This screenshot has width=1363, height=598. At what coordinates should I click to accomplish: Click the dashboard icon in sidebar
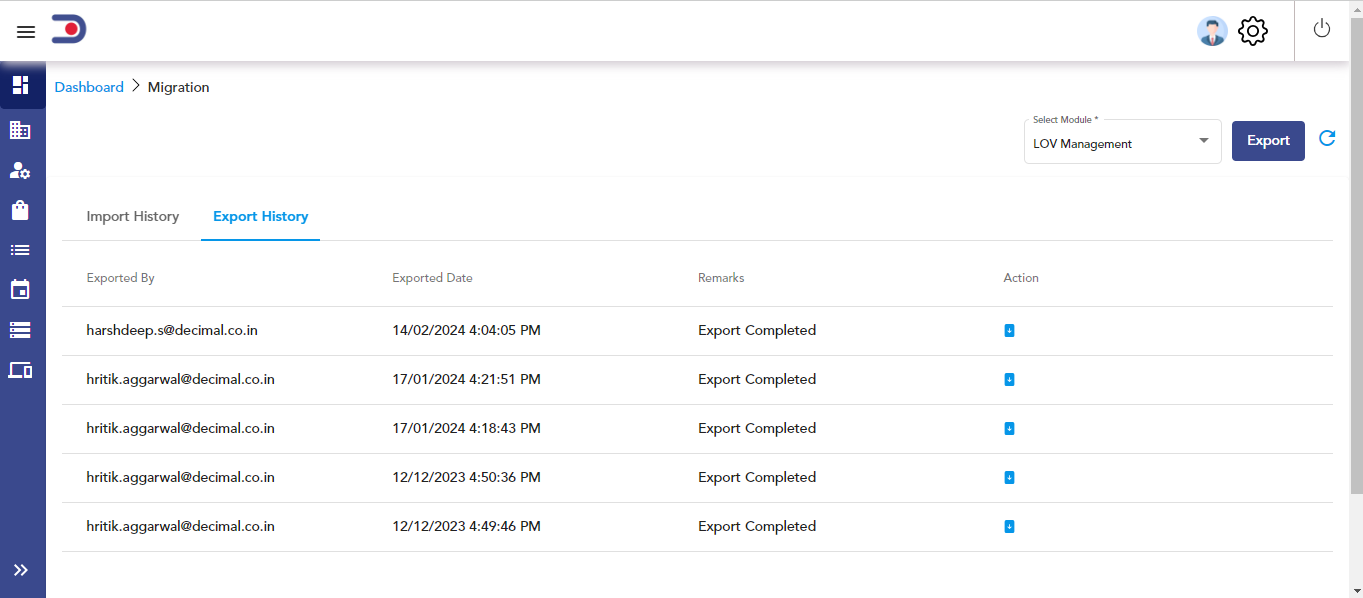[x=20, y=85]
